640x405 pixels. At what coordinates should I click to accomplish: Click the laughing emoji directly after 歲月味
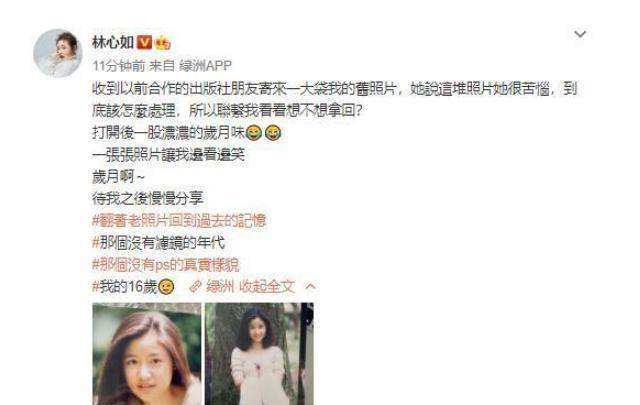click(x=253, y=133)
